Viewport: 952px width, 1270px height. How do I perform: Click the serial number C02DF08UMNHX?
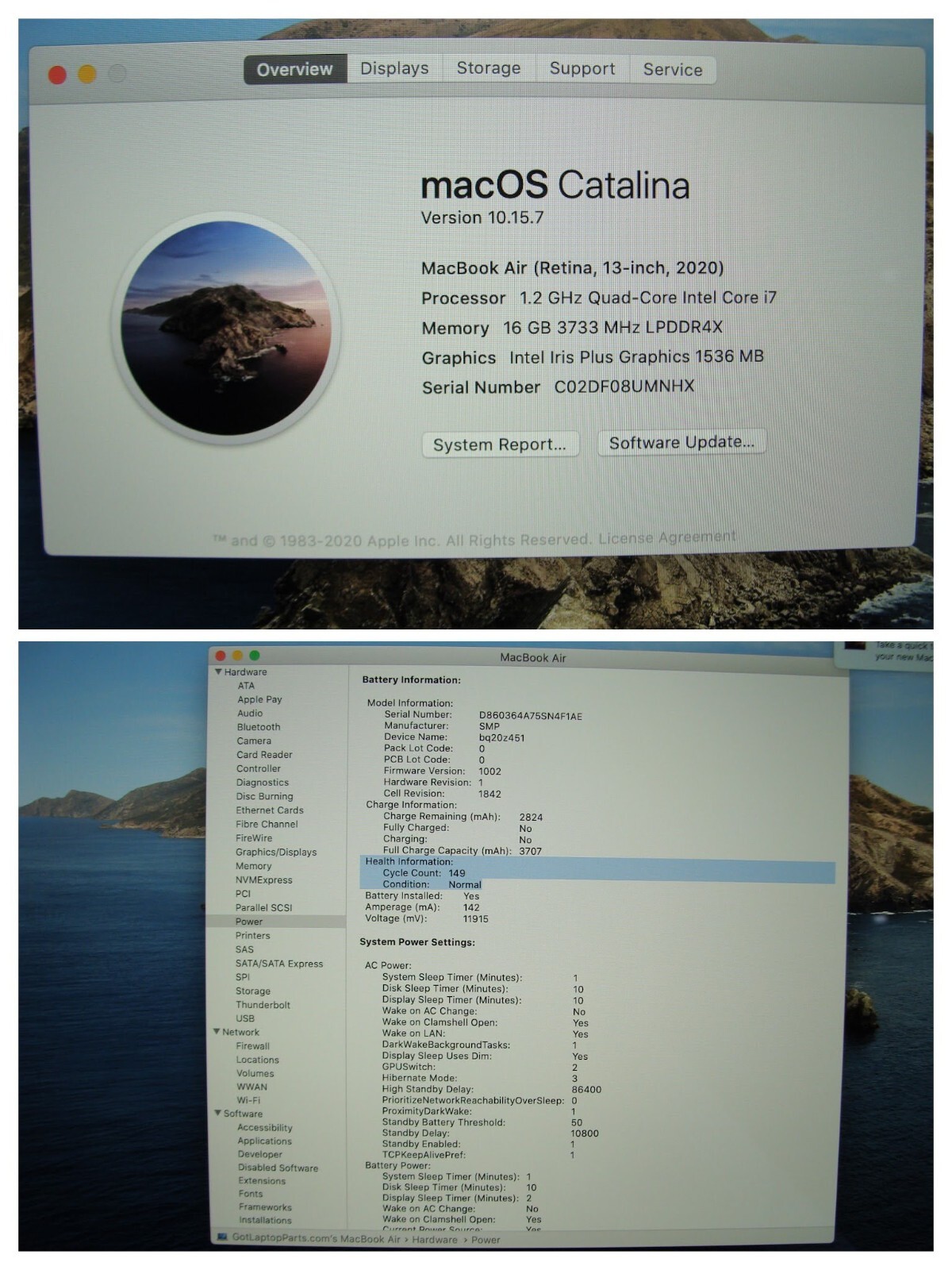(x=624, y=387)
